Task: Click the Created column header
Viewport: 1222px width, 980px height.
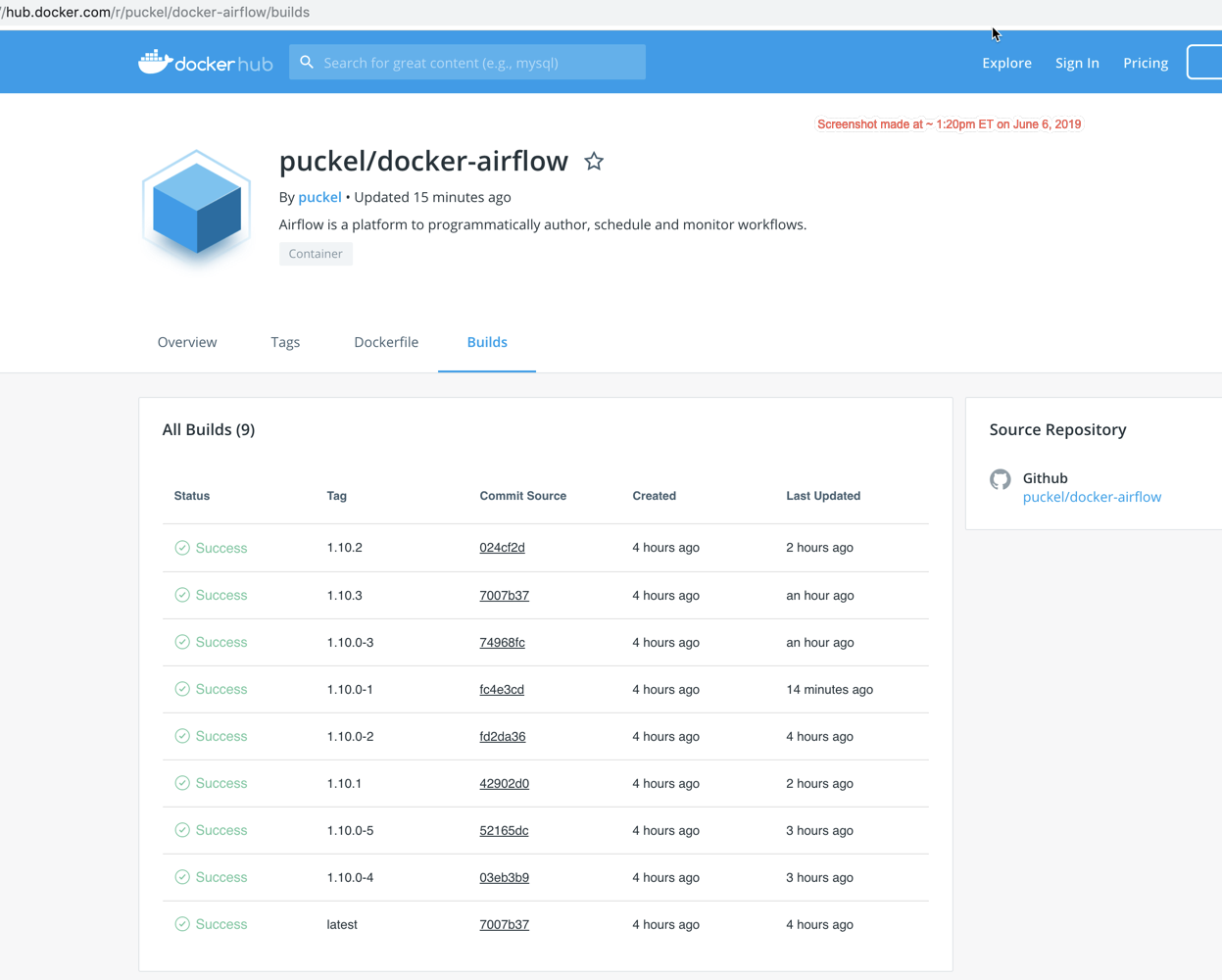Action: [654, 496]
